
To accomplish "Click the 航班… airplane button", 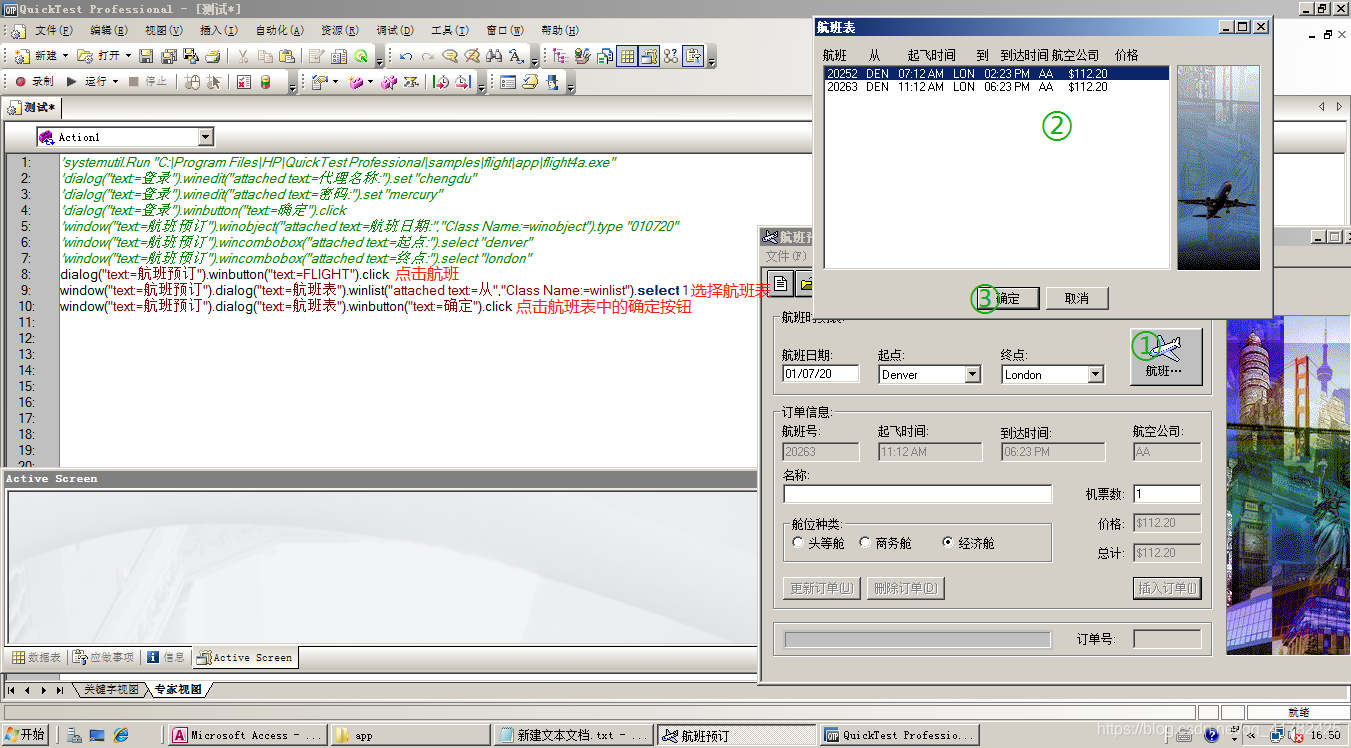I will [1165, 357].
